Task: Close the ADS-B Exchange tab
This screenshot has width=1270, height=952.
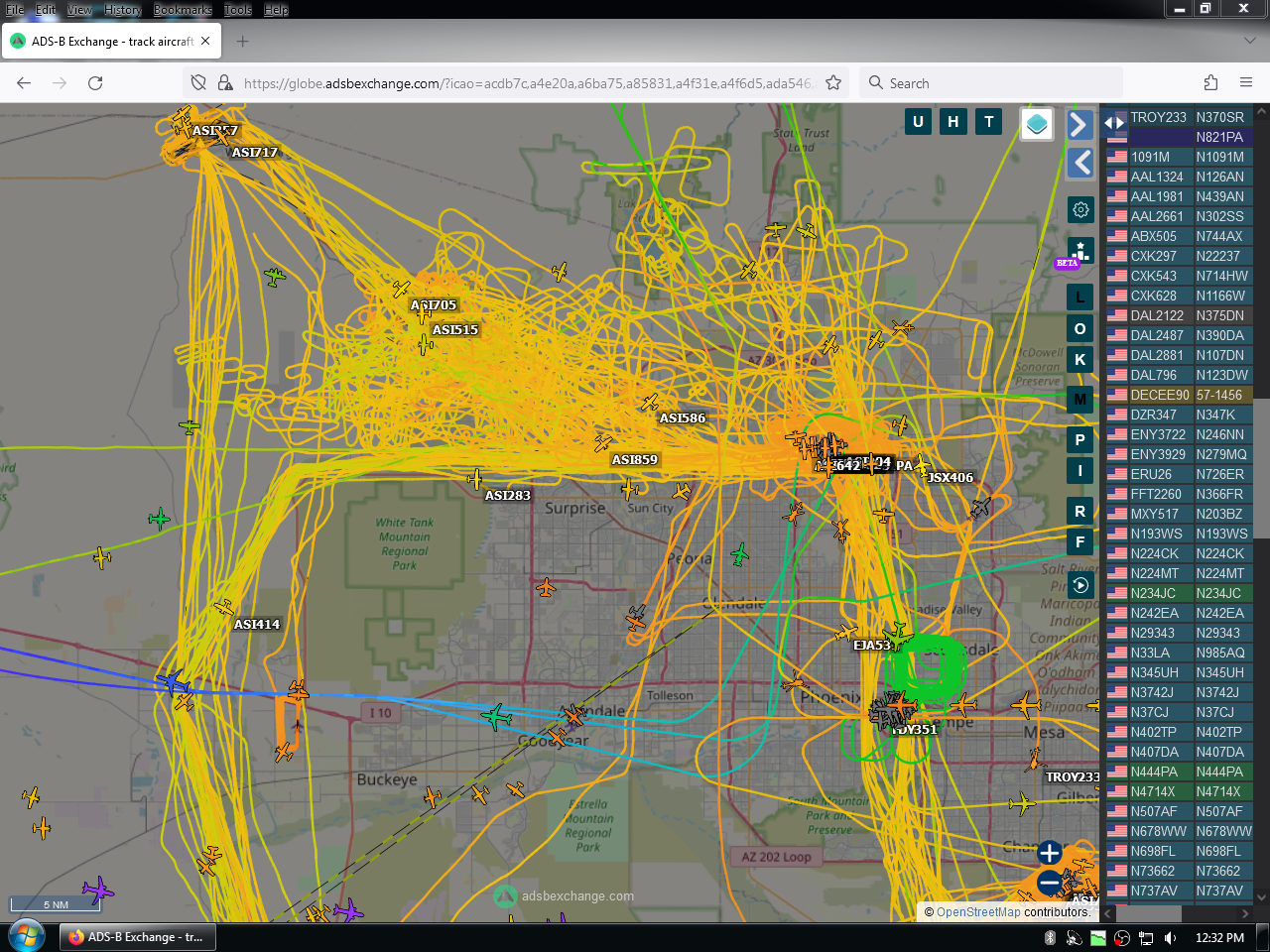Action: 205,42
